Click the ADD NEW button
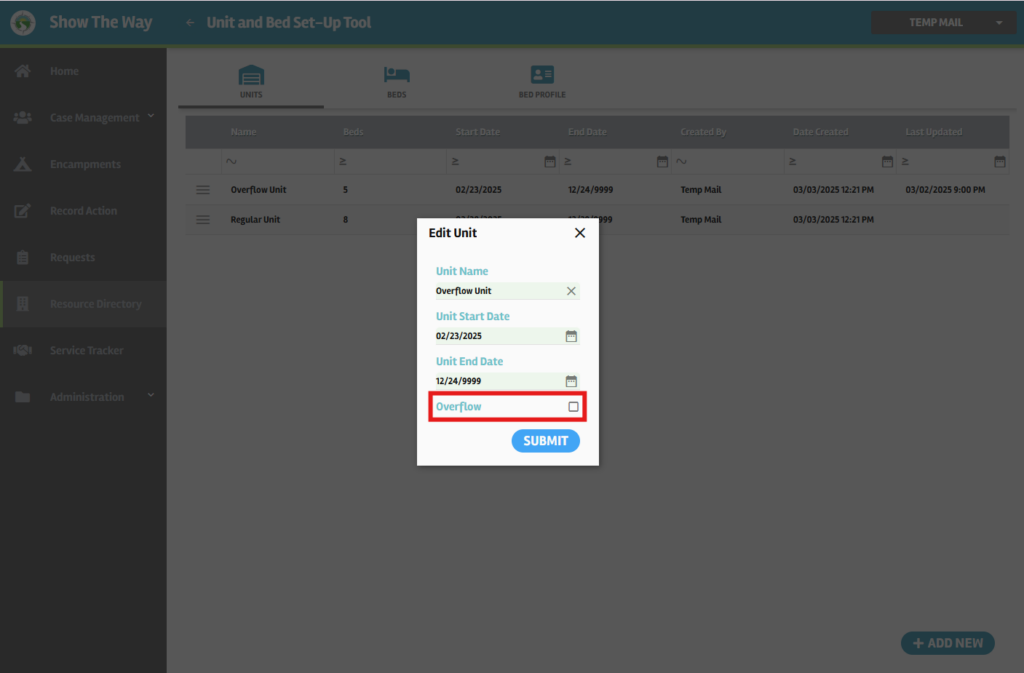The image size is (1024, 673). (947, 643)
